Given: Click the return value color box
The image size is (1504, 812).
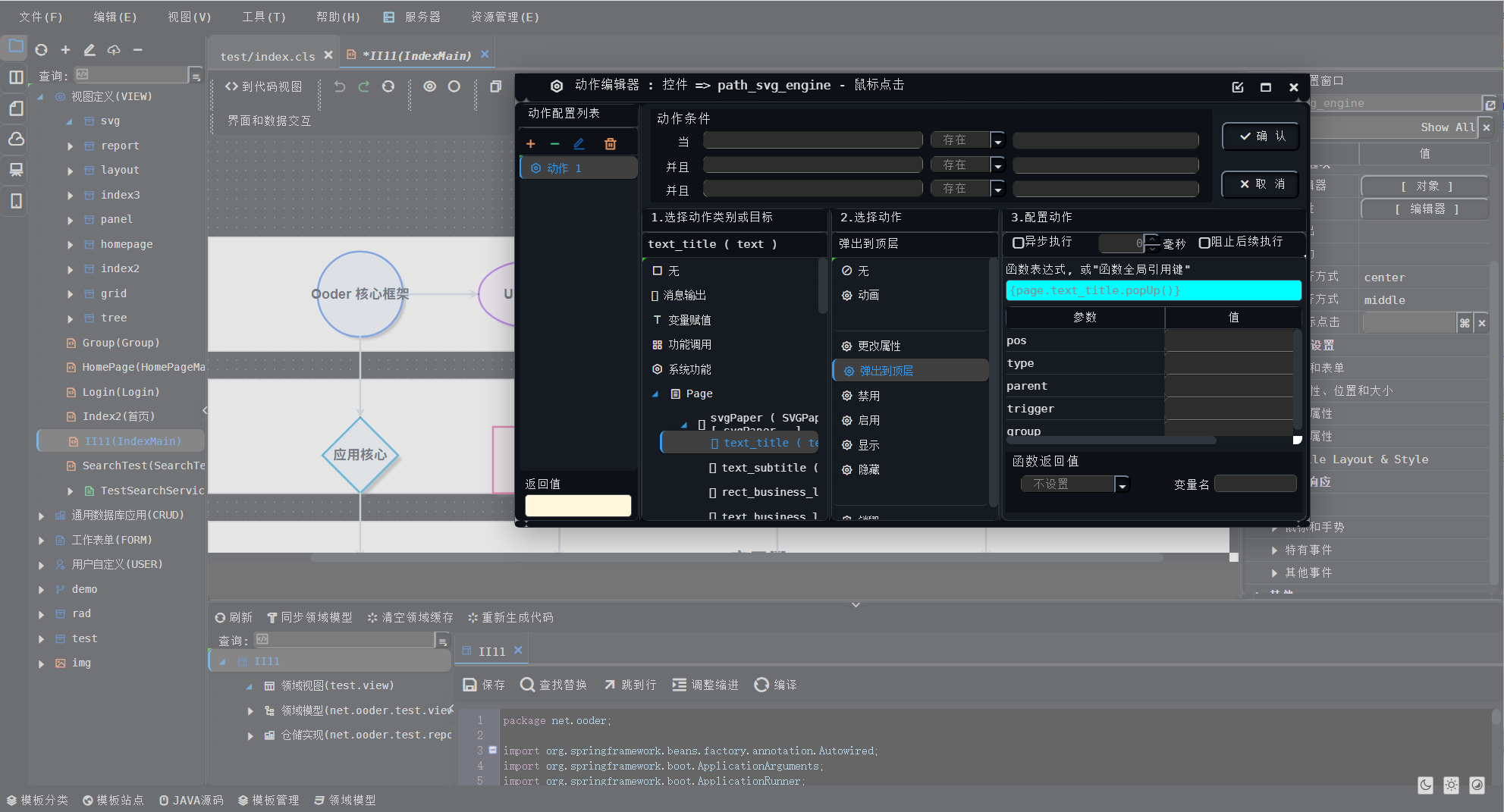Looking at the screenshot, I should click(x=578, y=506).
